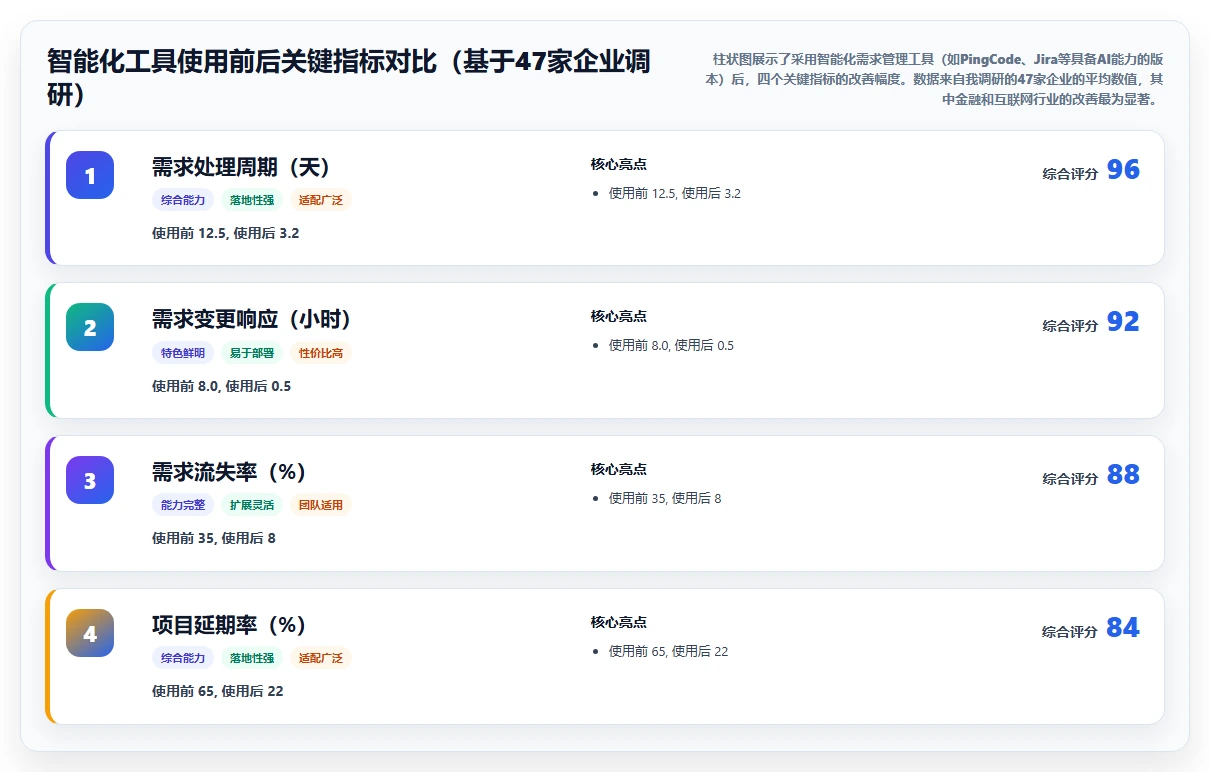The image size is (1210, 772).
Task: Click the 特色鲜明 tag
Action: click(x=183, y=353)
